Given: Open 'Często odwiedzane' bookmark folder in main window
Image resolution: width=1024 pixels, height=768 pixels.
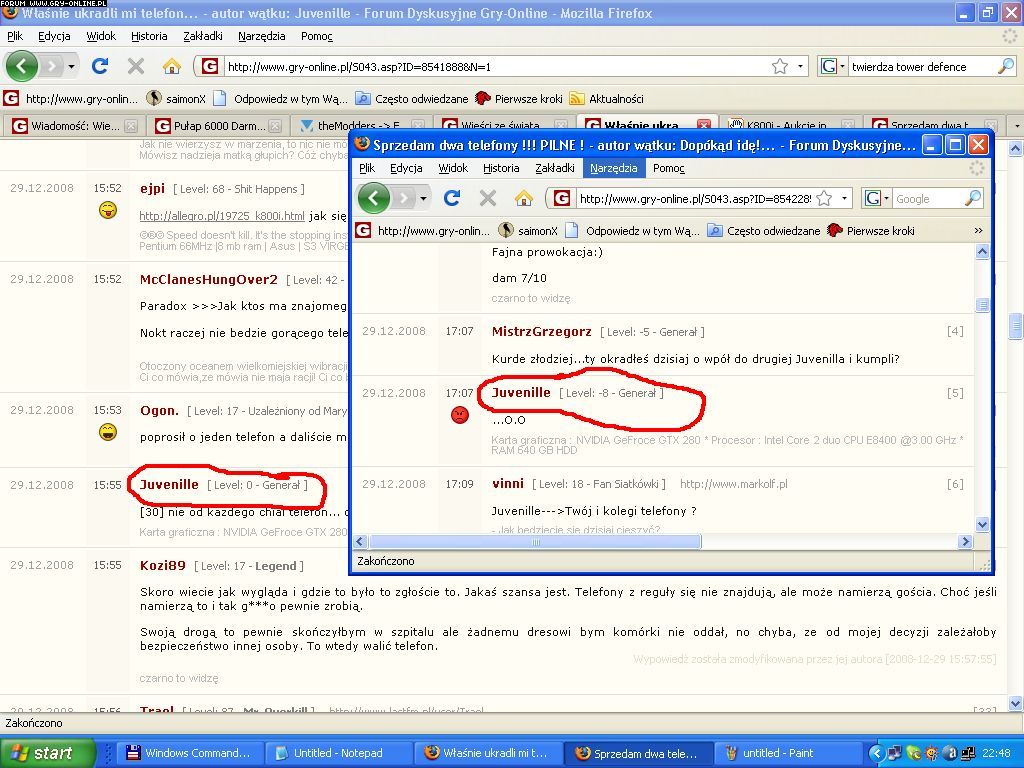Looking at the screenshot, I should (x=413, y=99).
